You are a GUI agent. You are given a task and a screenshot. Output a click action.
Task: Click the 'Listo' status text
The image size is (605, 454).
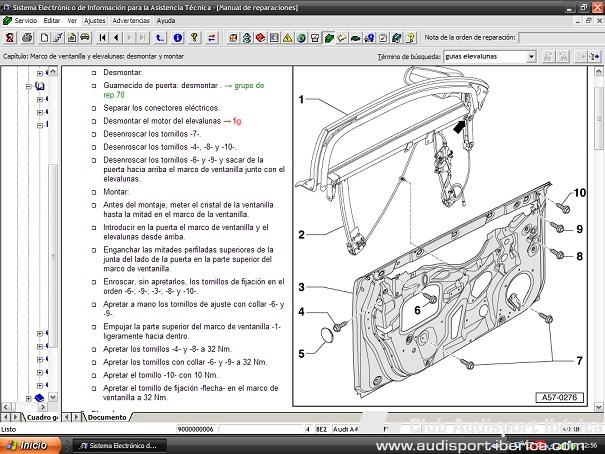(x=8, y=429)
